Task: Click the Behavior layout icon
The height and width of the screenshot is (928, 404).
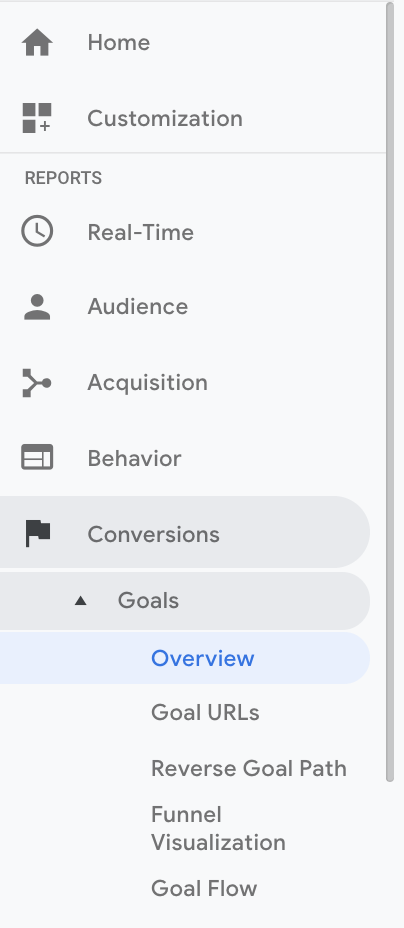Action: [x=37, y=457]
